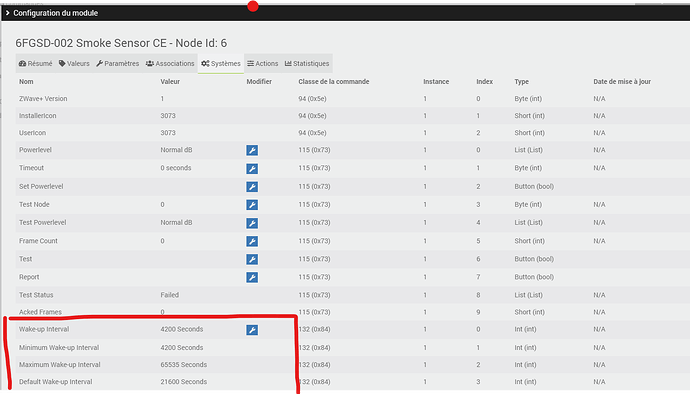Click the wrench icon in the Test row
Image resolution: width=690 pixels, height=394 pixels.
tap(252, 259)
